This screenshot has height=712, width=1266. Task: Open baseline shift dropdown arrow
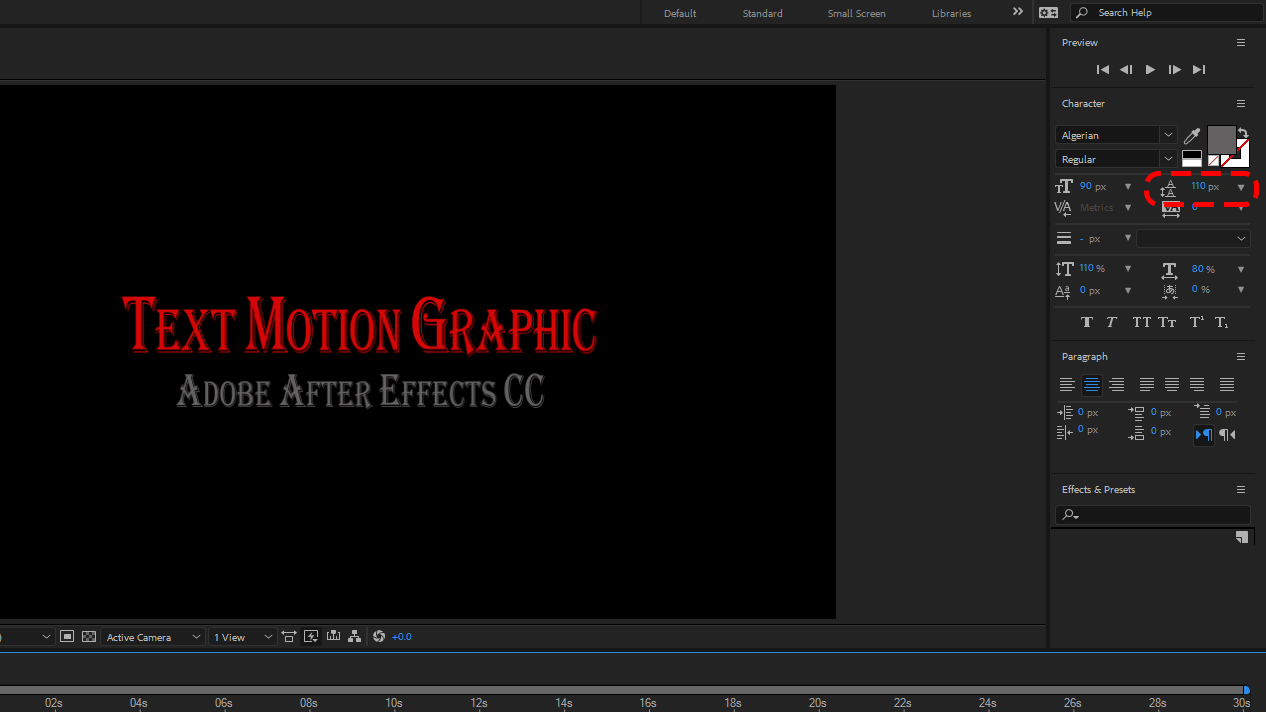pos(1128,291)
